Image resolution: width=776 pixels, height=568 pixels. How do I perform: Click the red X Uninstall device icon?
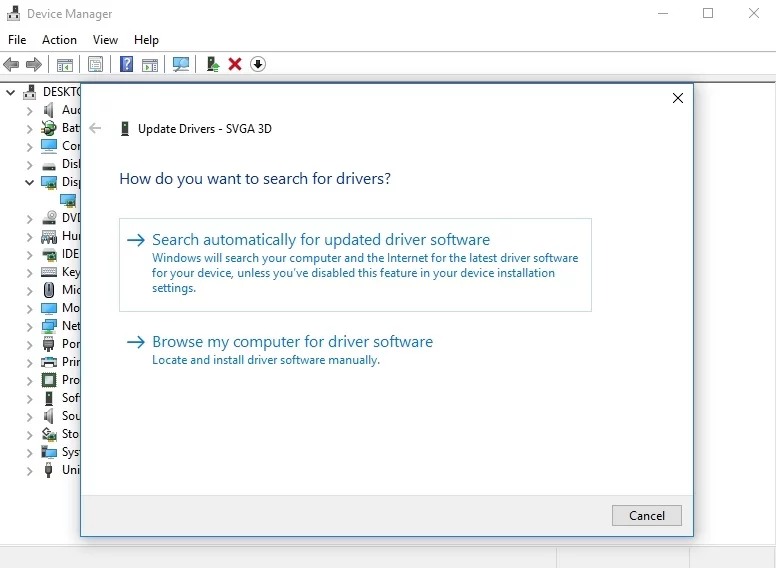(235, 64)
